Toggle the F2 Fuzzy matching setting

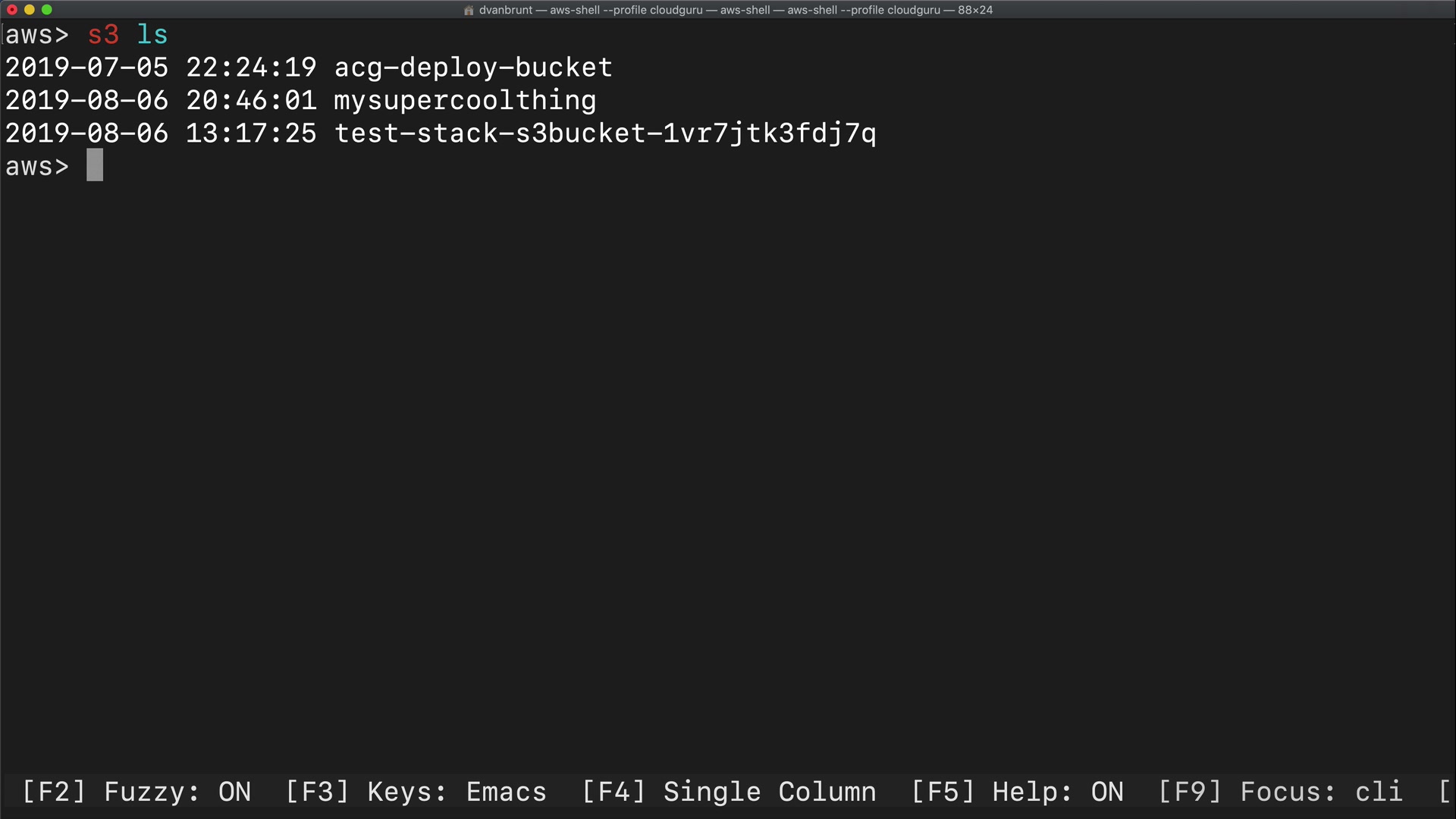(136, 792)
